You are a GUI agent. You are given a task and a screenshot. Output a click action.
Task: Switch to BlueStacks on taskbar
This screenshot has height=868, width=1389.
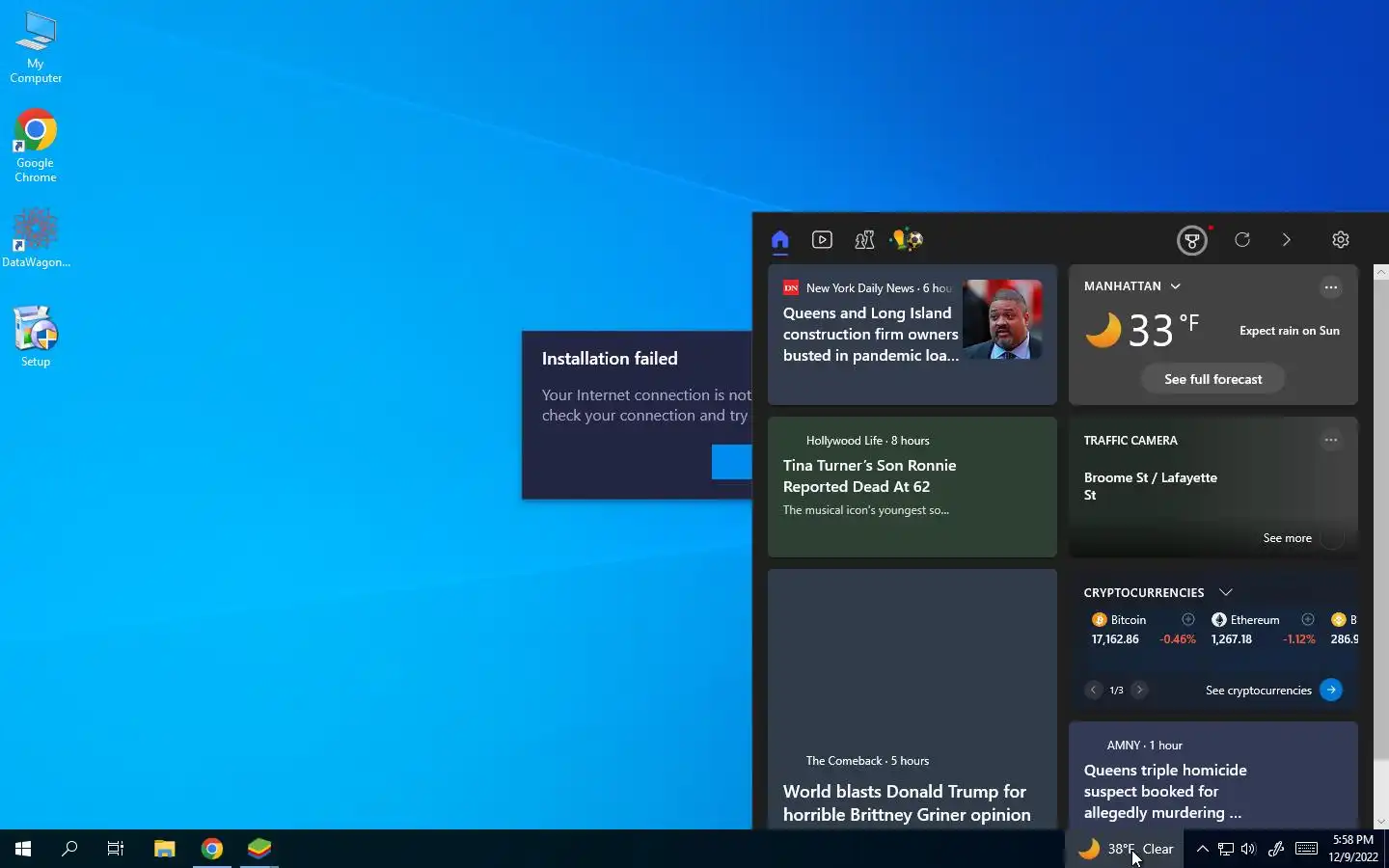259,849
